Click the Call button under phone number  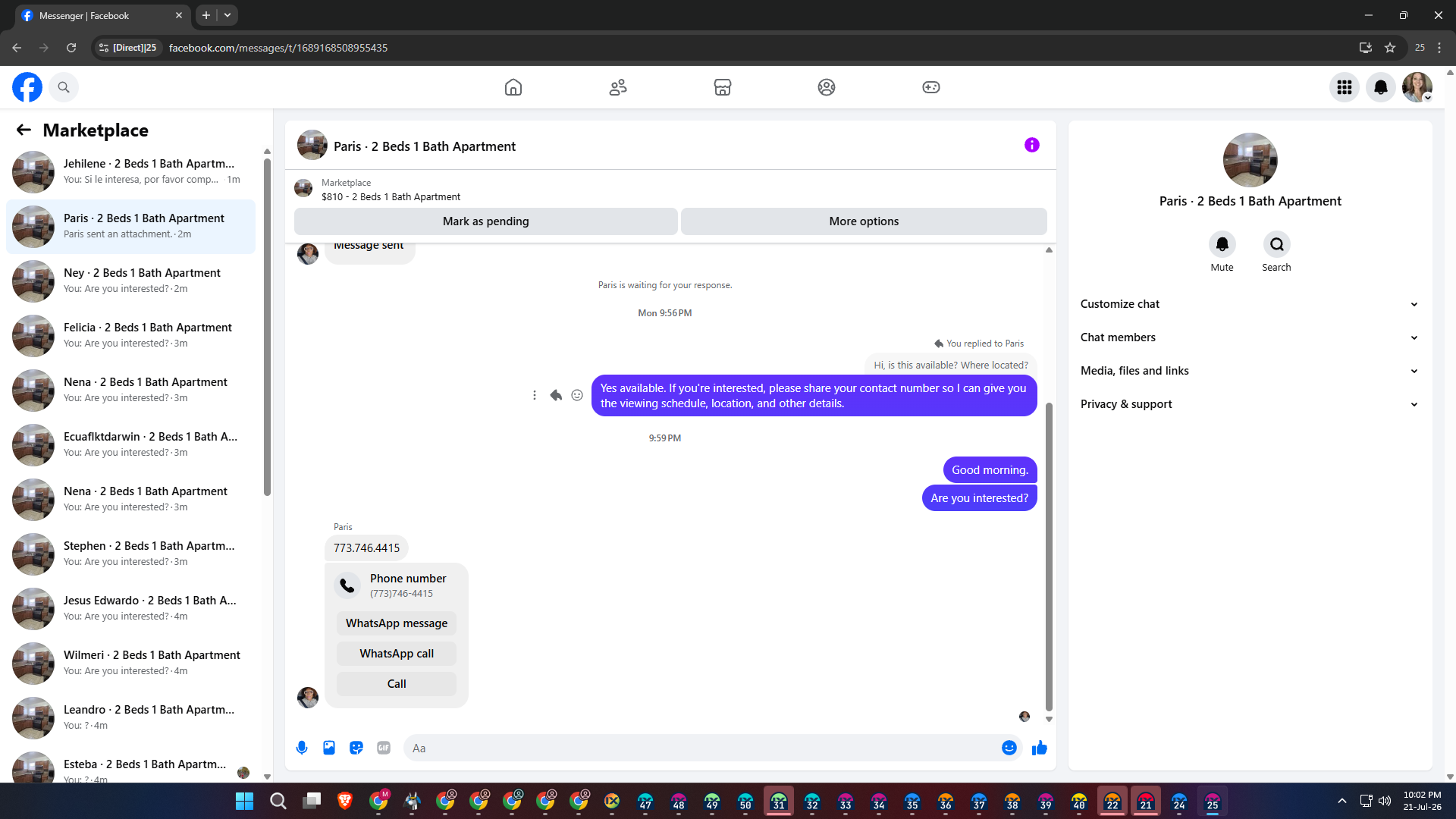pyautogui.click(x=397, y=684)
